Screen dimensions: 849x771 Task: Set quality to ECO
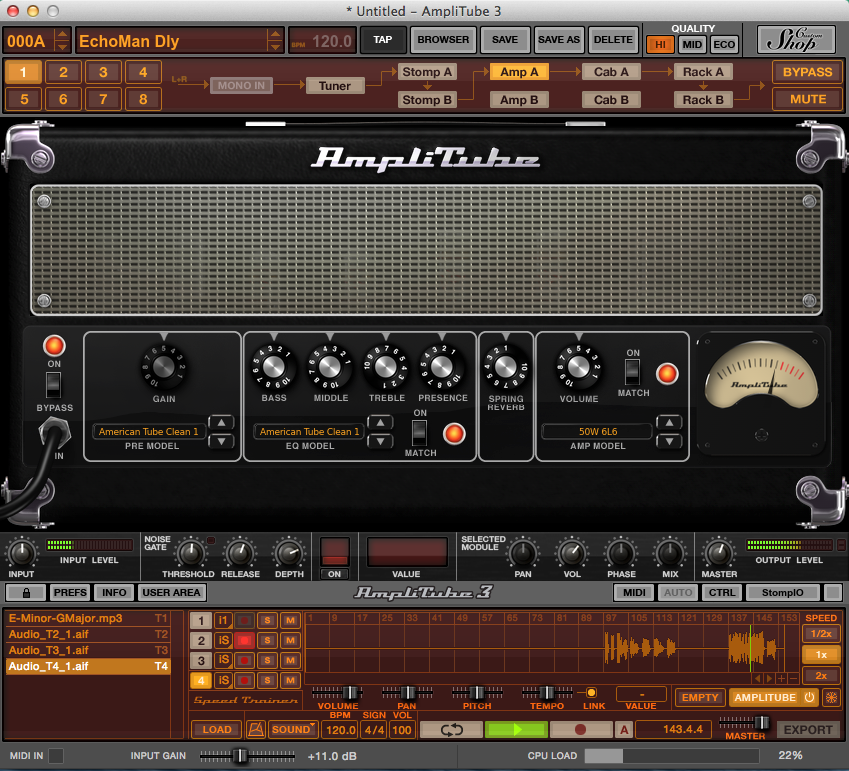(724, 44)
